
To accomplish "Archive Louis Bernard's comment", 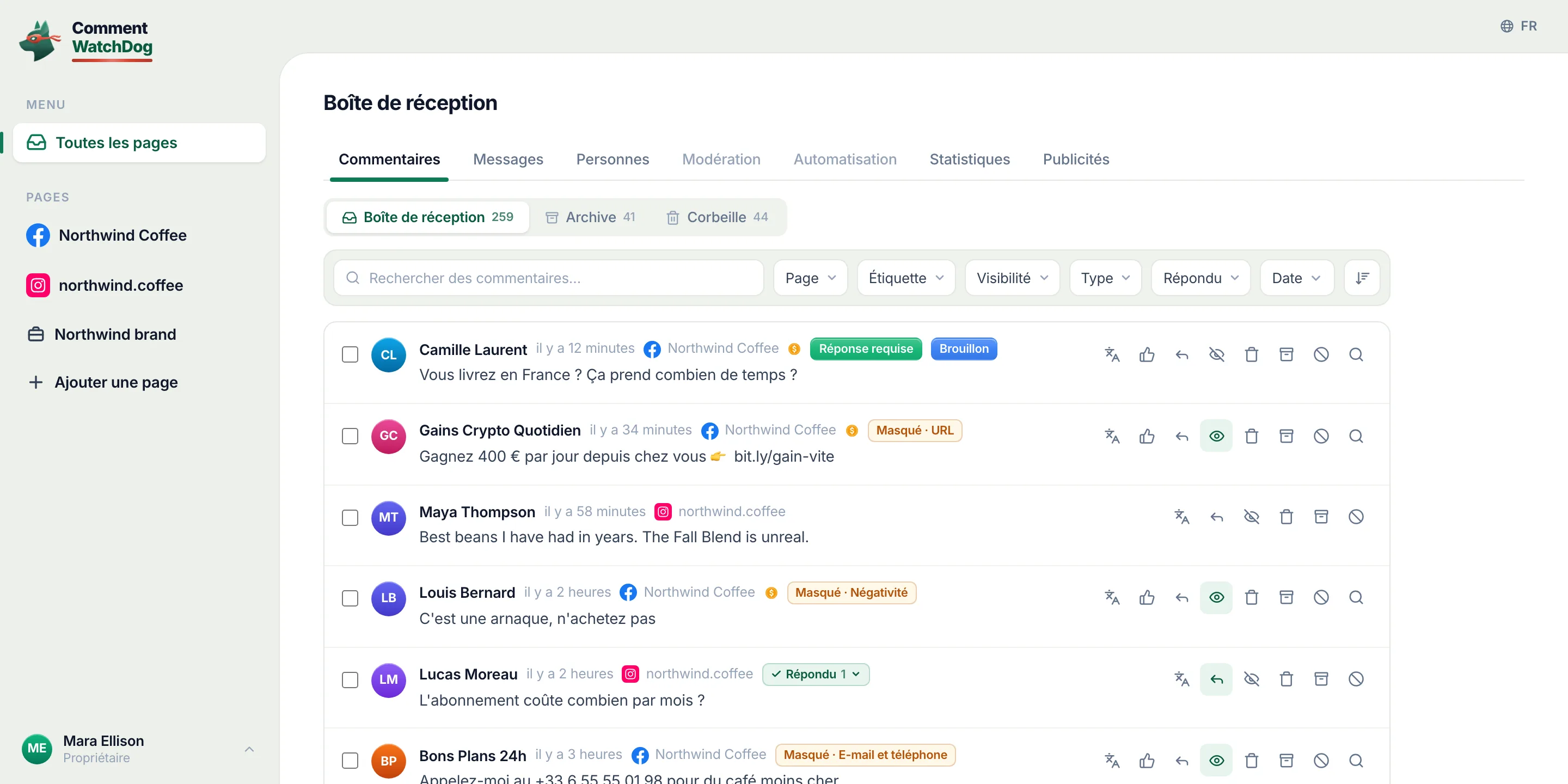I will point(1286,598).
